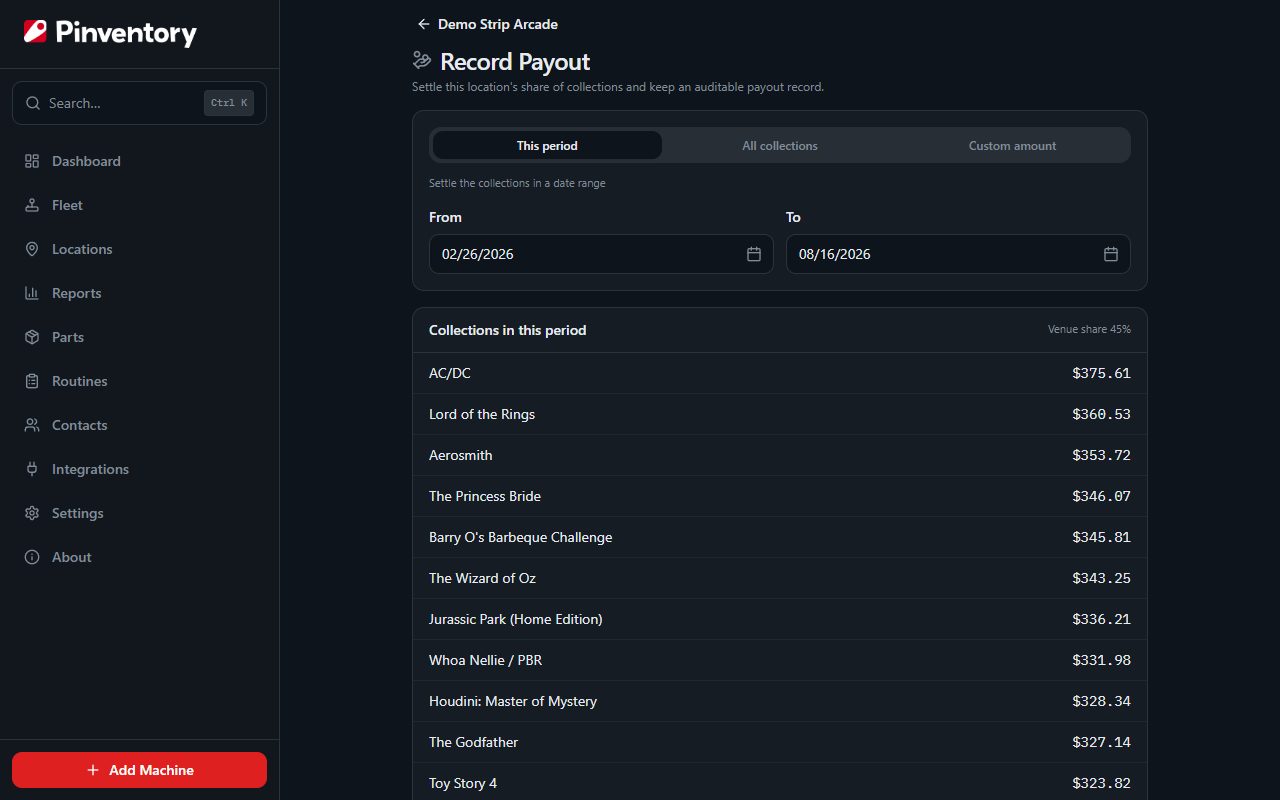Open Dashboard in the sidebar
The width and height of the screenshot is (1280, 800).
coord(139,161)
